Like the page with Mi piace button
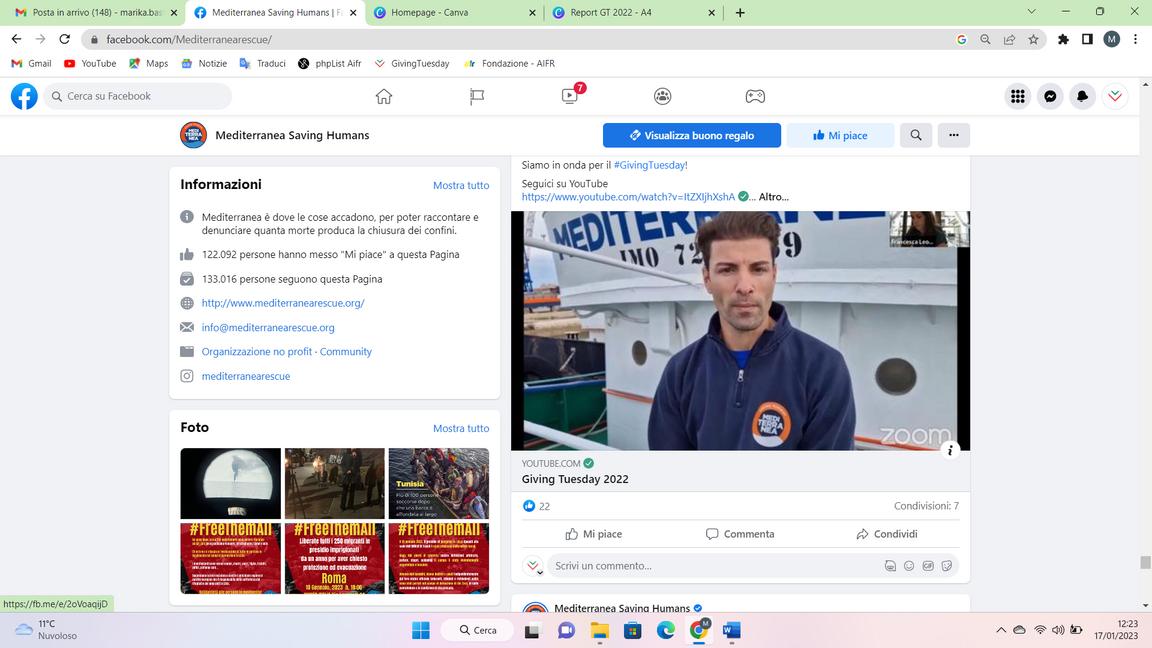This screenshot has width=1152, height=648. (840, 135)
